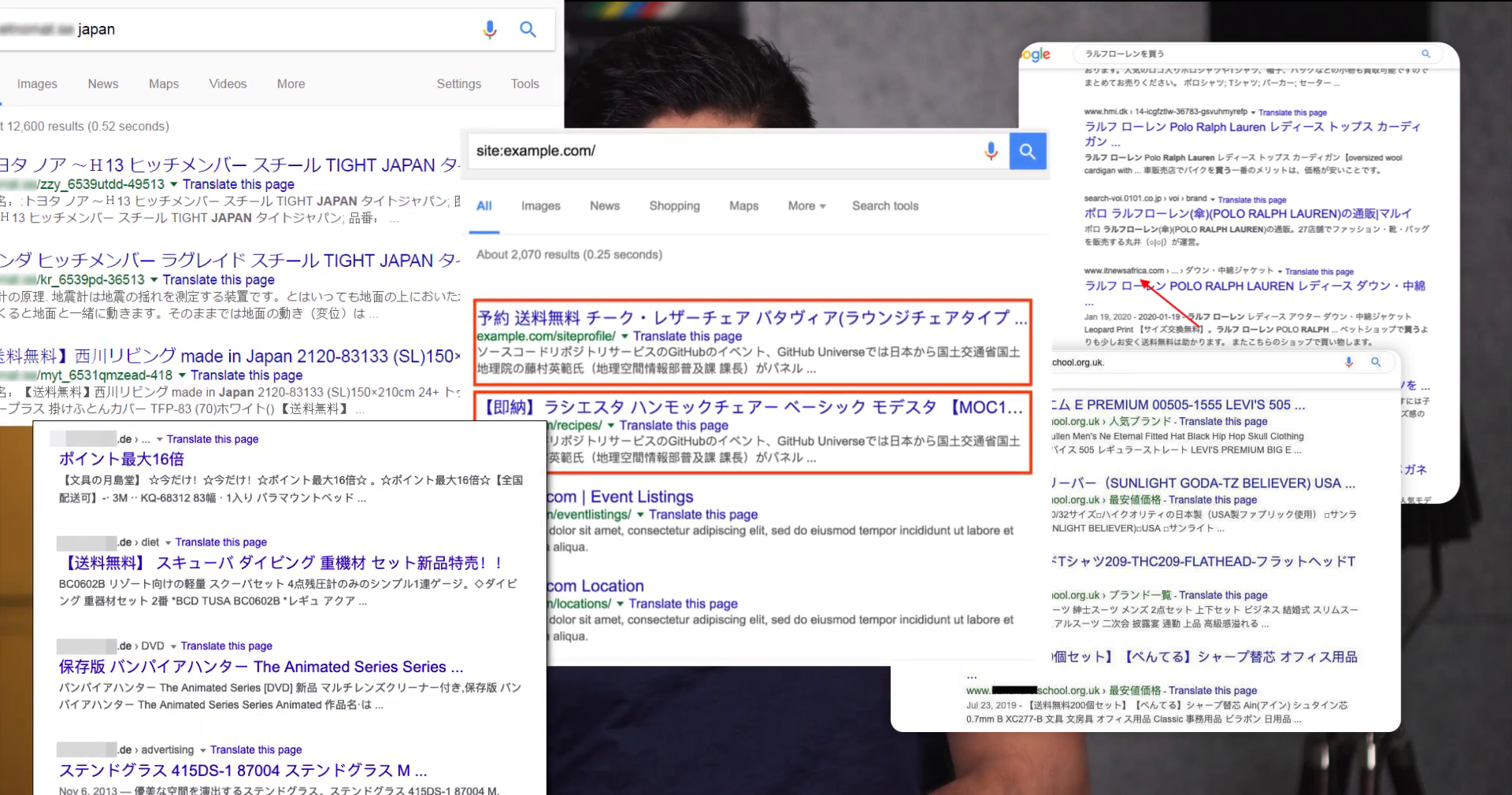Expand the arrow next to the /locations/ URL
1512x795 pixels.
click(x=620, y=604)
